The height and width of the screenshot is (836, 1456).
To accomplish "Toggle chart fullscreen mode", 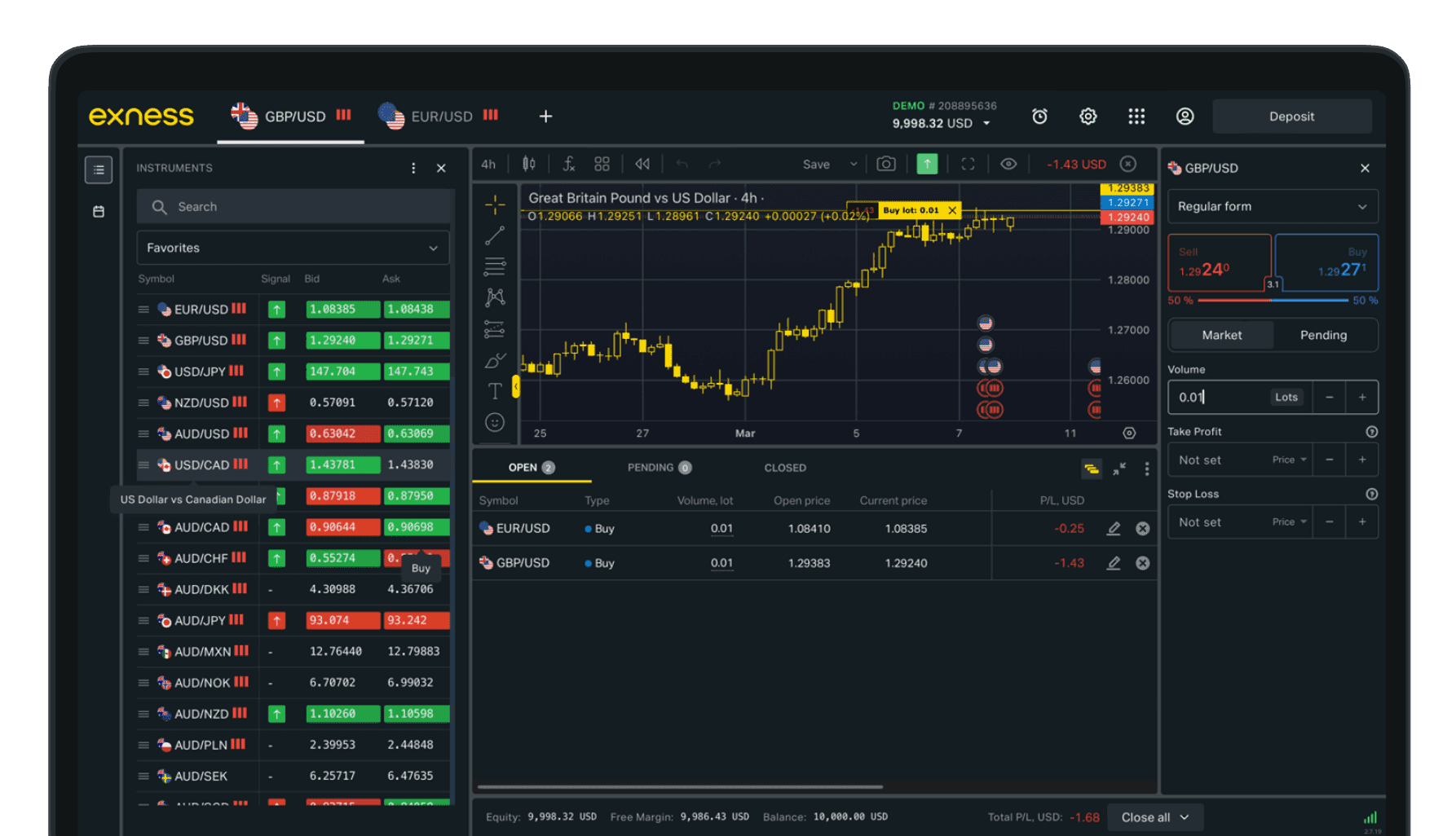I will tap(968, 164).
